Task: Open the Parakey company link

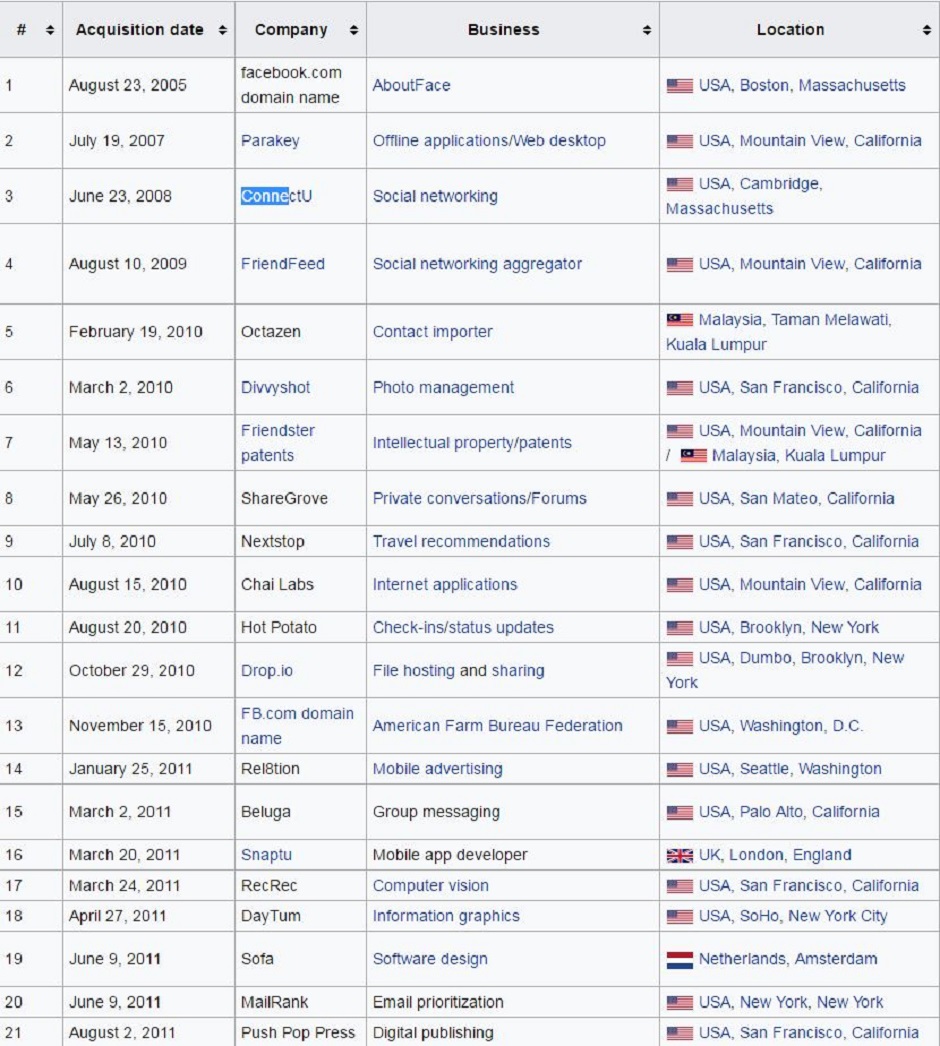Action: pos(269,141)
